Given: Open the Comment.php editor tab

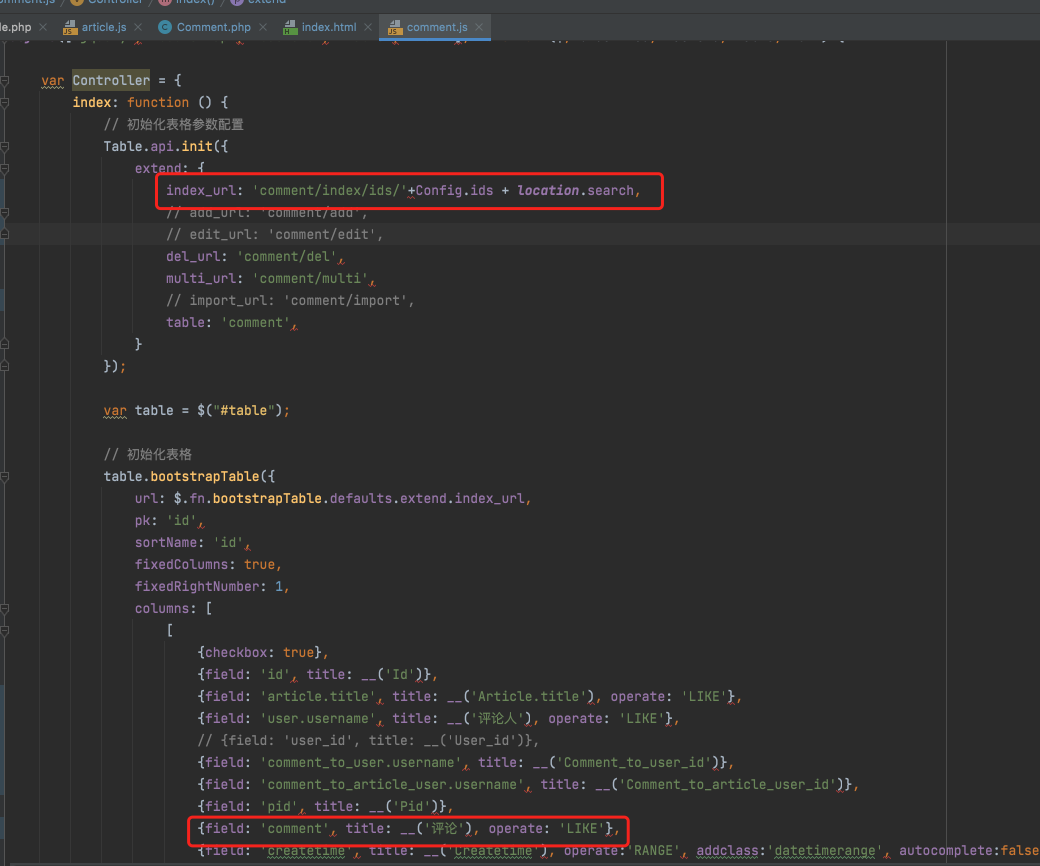Looking at the screenshot, I should pyautogui.click(x=213, y=27).
